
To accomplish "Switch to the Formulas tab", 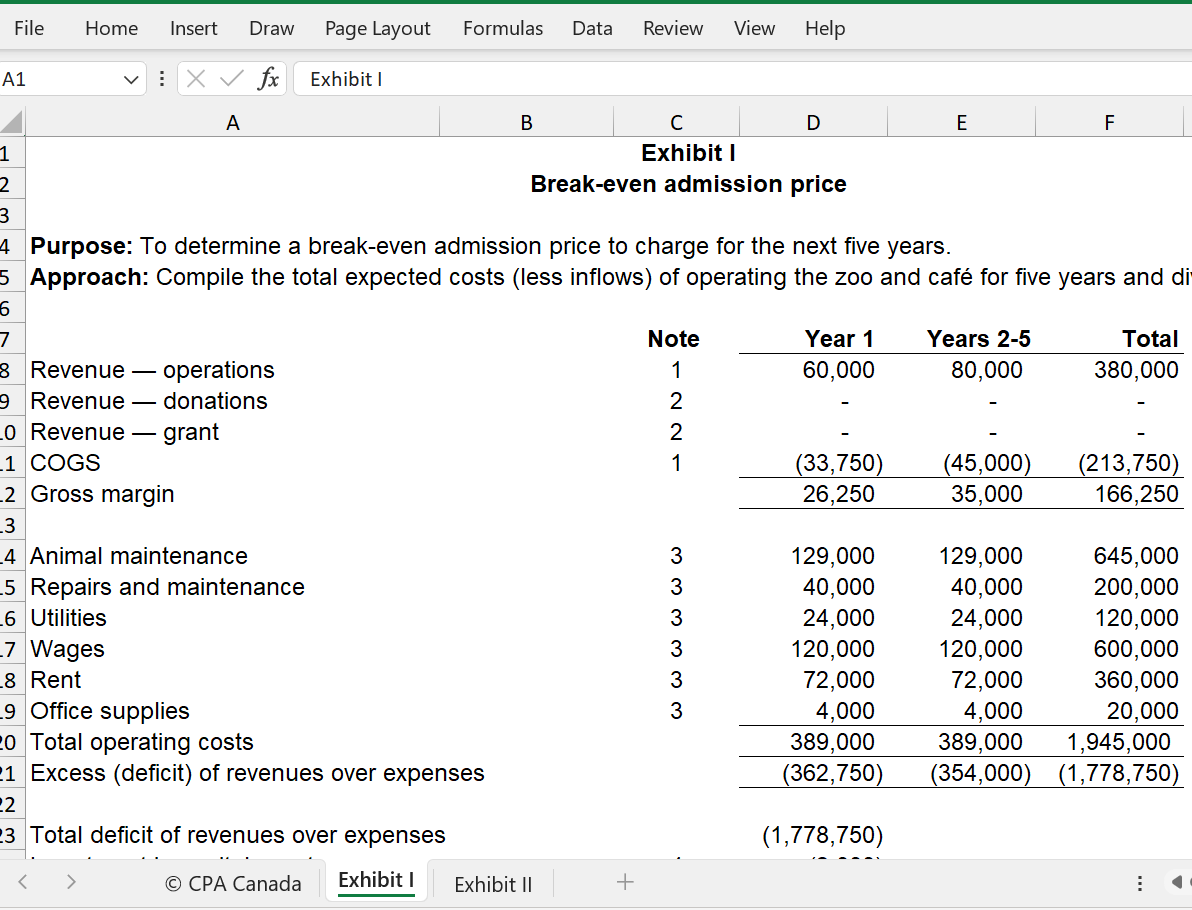I will click(x=502, y=28).
